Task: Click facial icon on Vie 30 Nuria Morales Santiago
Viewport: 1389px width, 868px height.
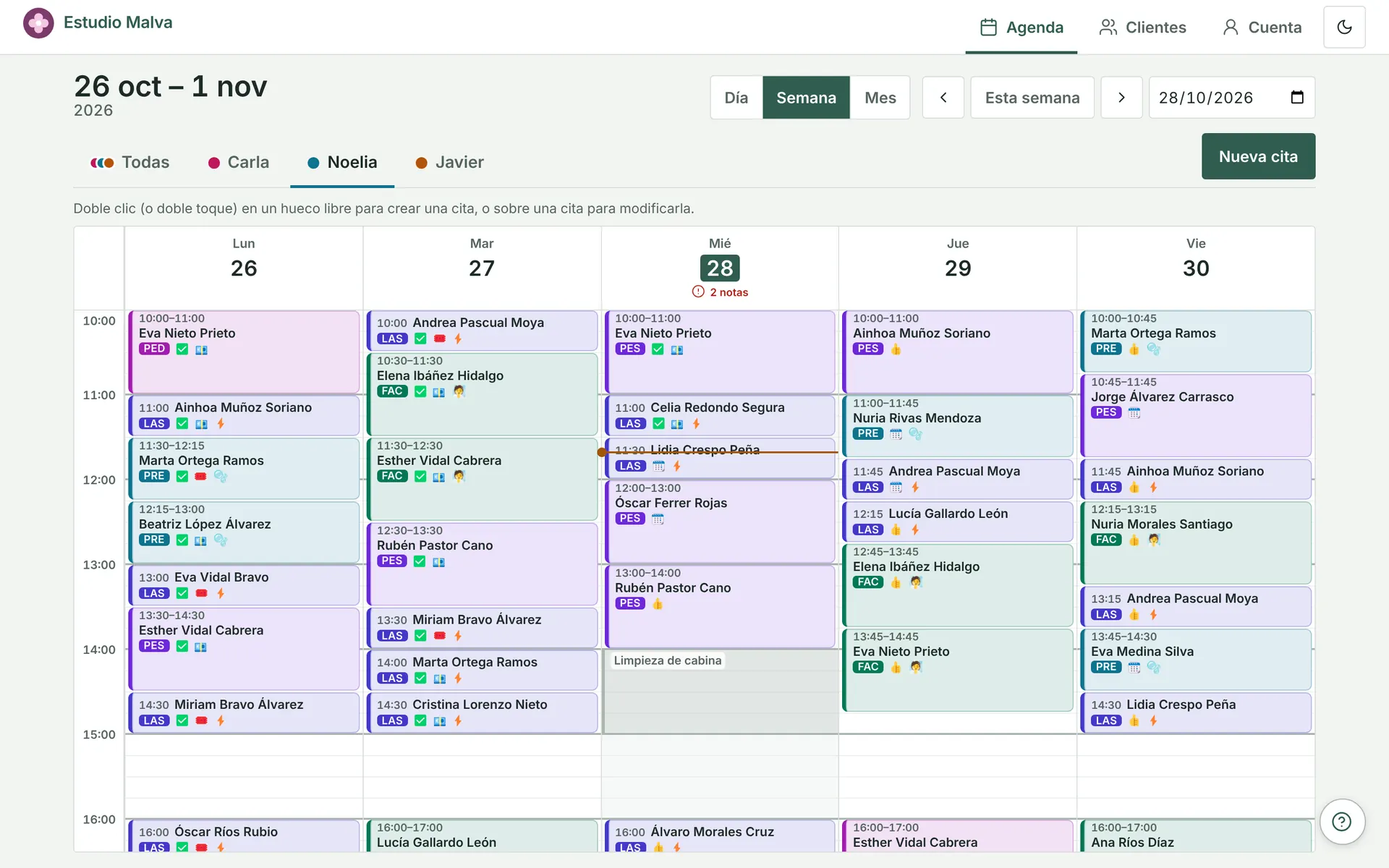Action: point(1154,540)
